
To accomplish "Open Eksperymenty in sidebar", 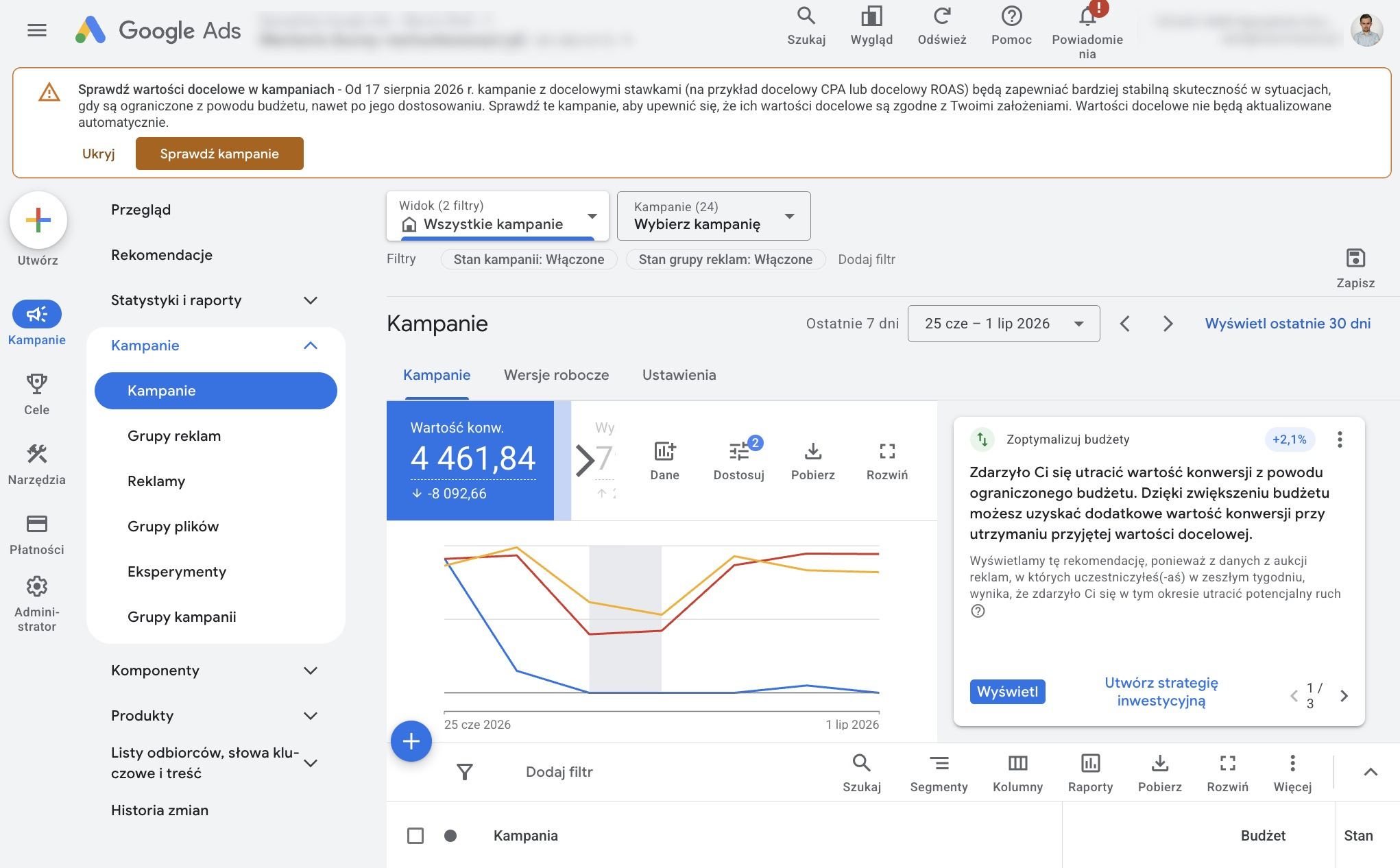I will (x=177, y=572).
